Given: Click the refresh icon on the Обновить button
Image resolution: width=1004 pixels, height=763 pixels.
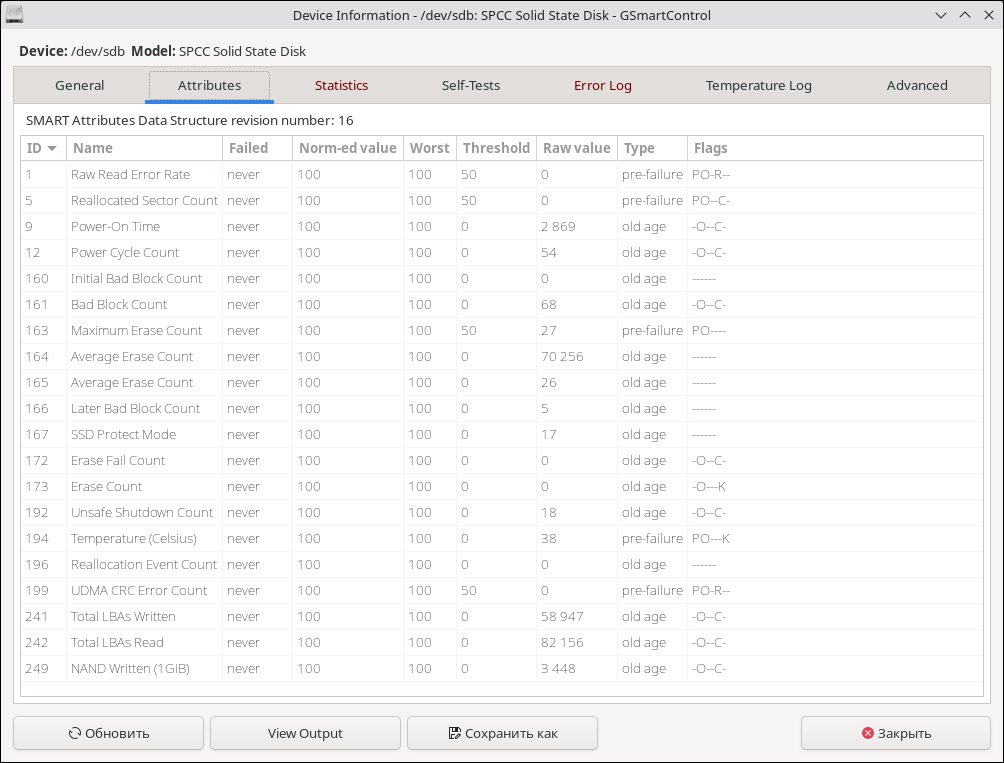Looking at the screenshot, I should point(75,733).
